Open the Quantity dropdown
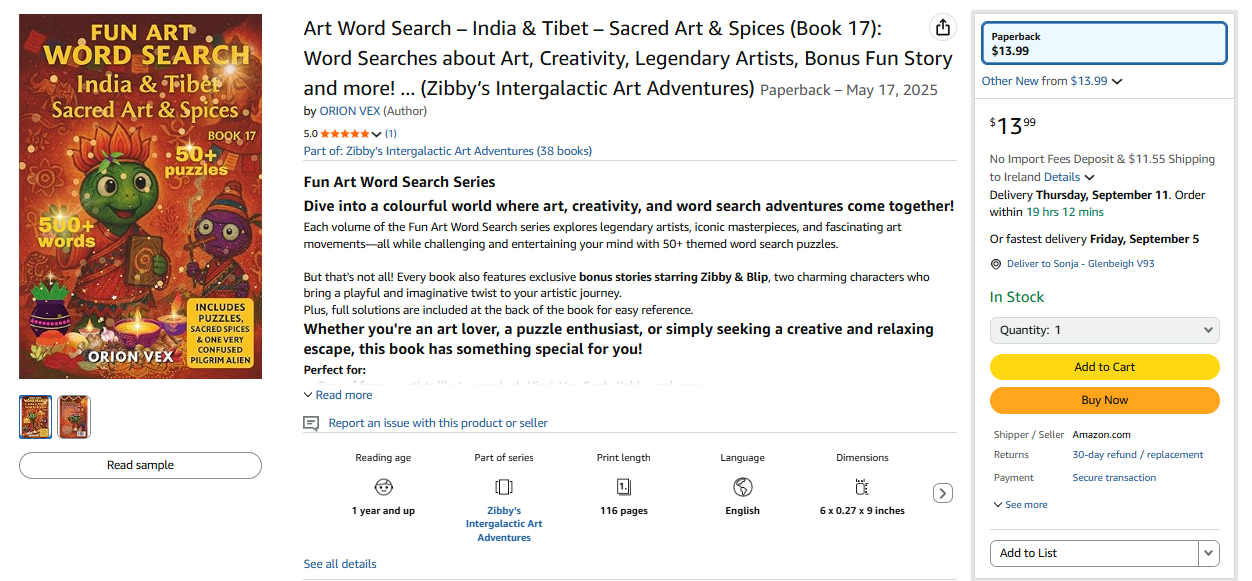 coord(1104,330)
